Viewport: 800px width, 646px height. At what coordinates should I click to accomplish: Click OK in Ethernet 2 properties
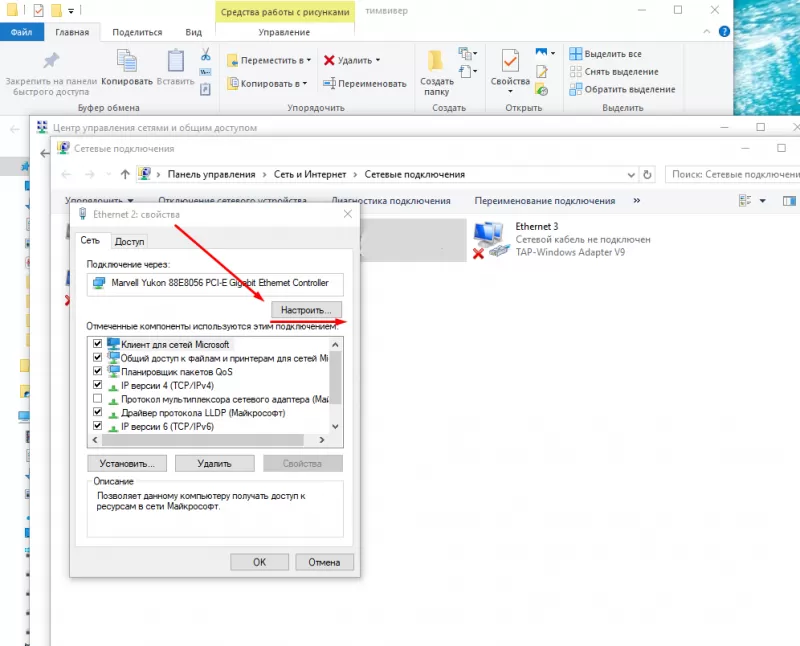[259, 562]
